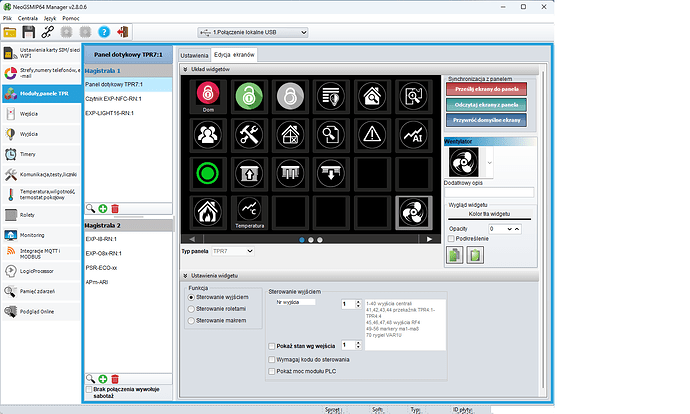Select roller blind up arrow widget
Viewport: 690px width, 414px height.
pyautogui.click(x=249, y=173)
